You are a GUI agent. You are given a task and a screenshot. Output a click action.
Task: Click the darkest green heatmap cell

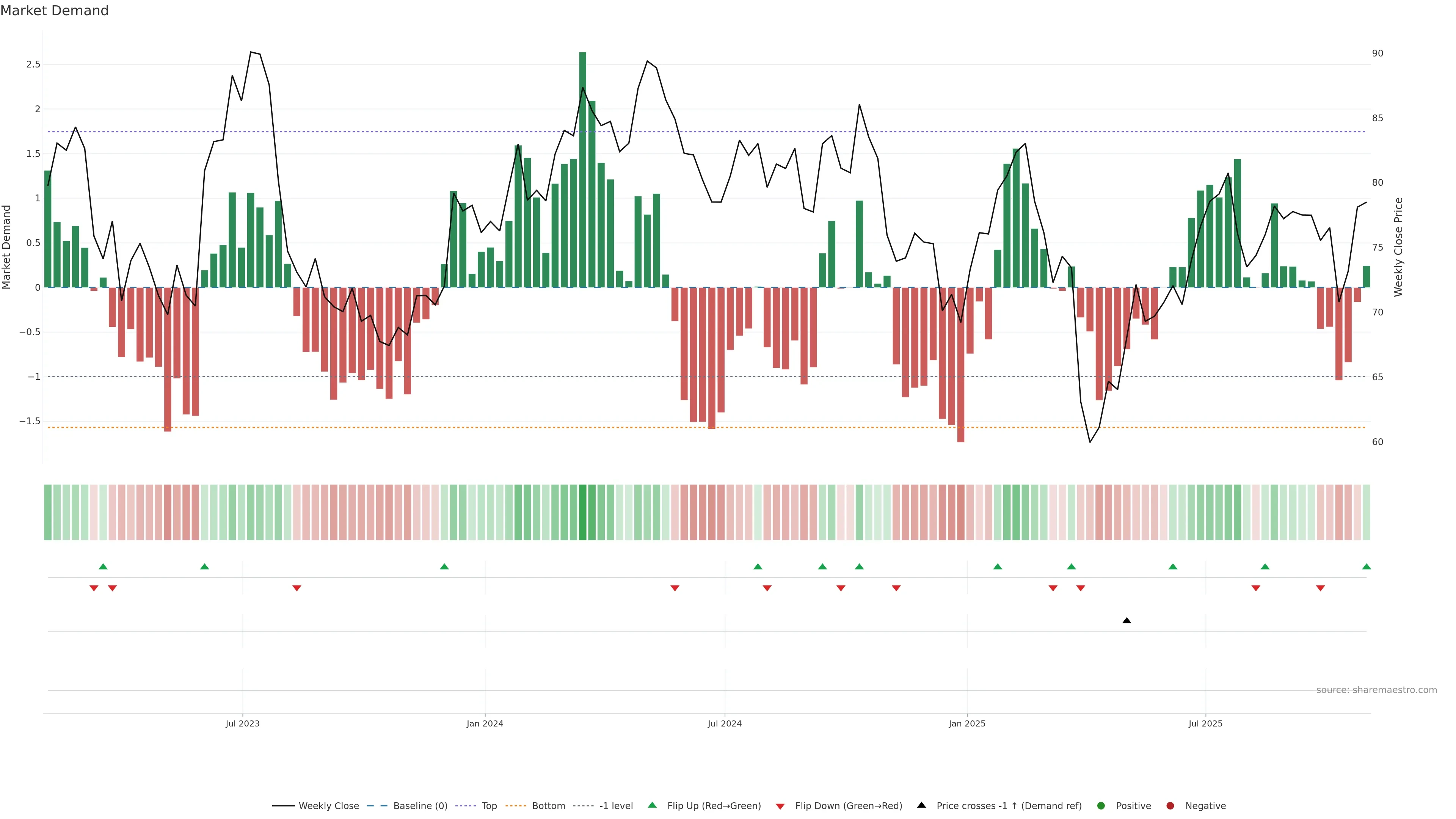point(583,512)
